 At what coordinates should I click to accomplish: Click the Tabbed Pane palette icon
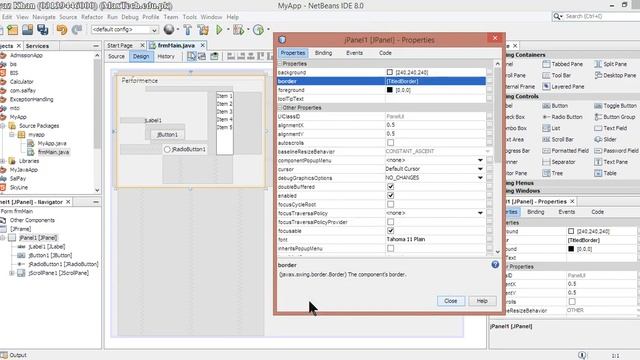point(546,64)
